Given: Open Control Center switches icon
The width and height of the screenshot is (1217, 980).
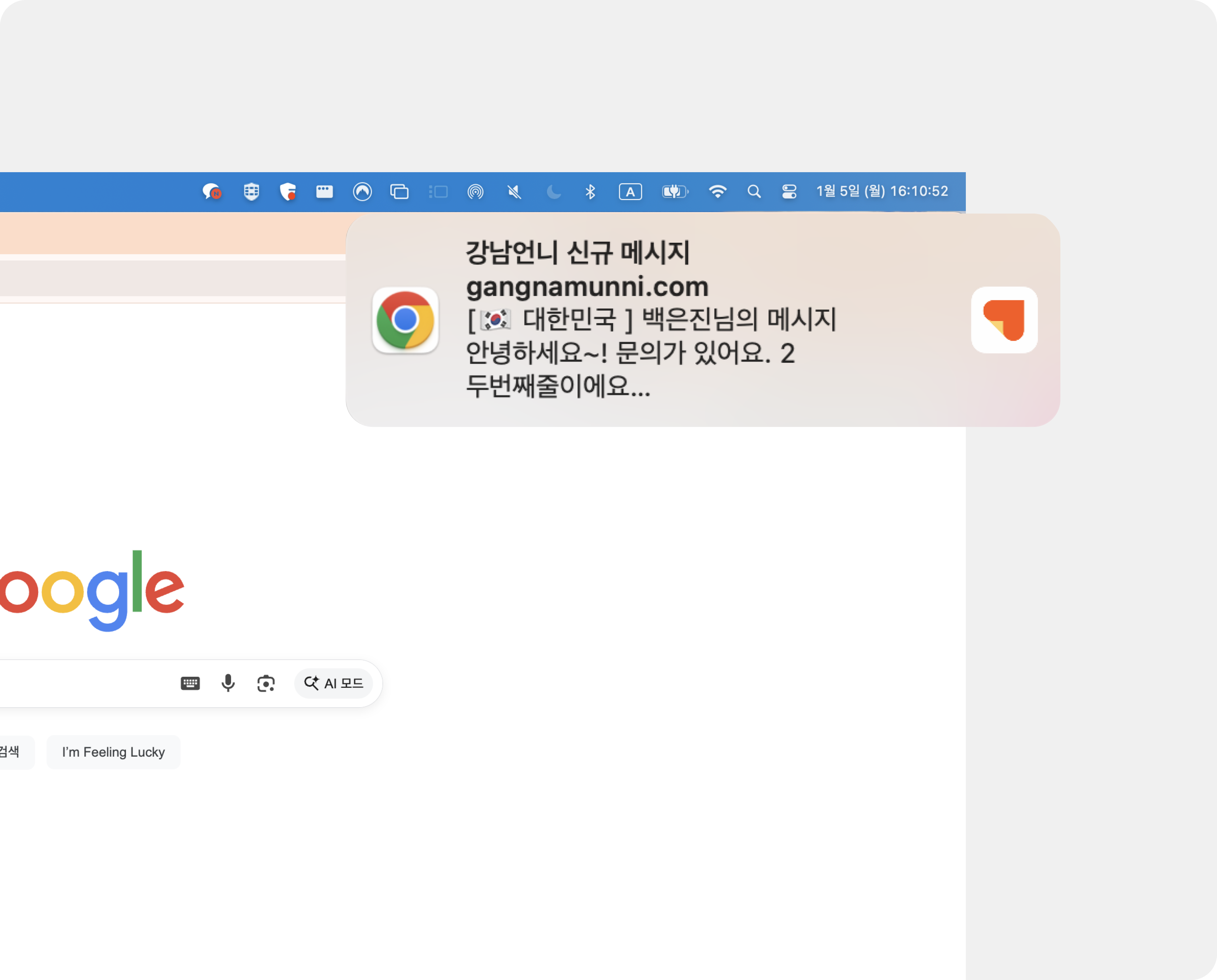Looking at the screenshot, I should (x=789, y=192).
